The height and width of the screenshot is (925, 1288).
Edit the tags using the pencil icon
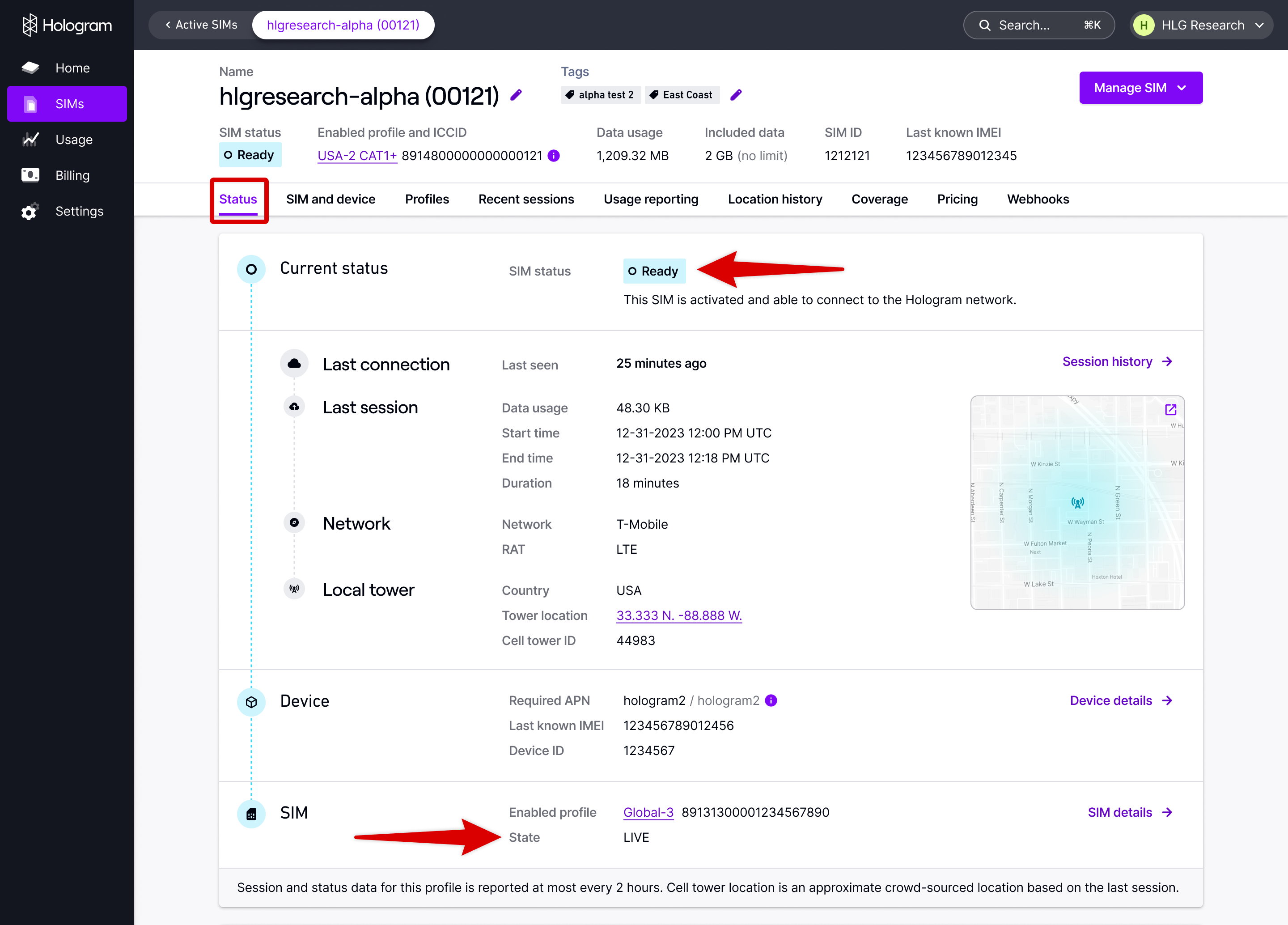(736, 95)
